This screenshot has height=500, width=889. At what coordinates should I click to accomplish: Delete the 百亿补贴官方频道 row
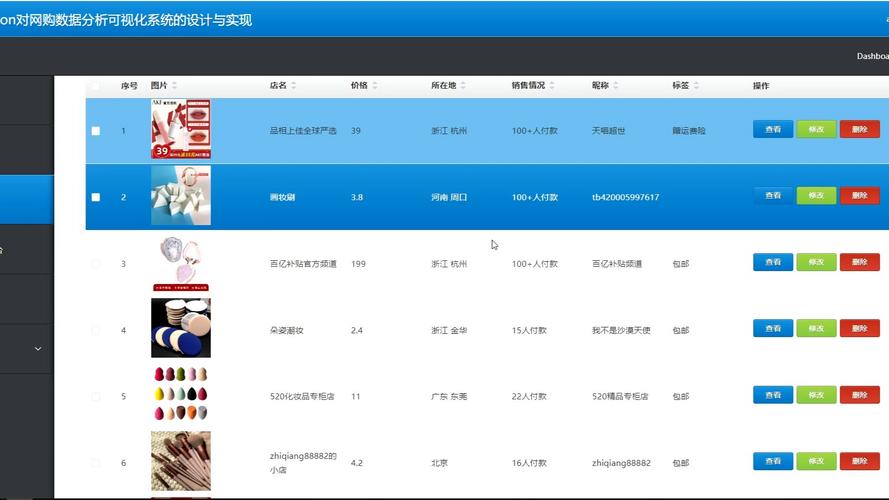click(860, 262)
